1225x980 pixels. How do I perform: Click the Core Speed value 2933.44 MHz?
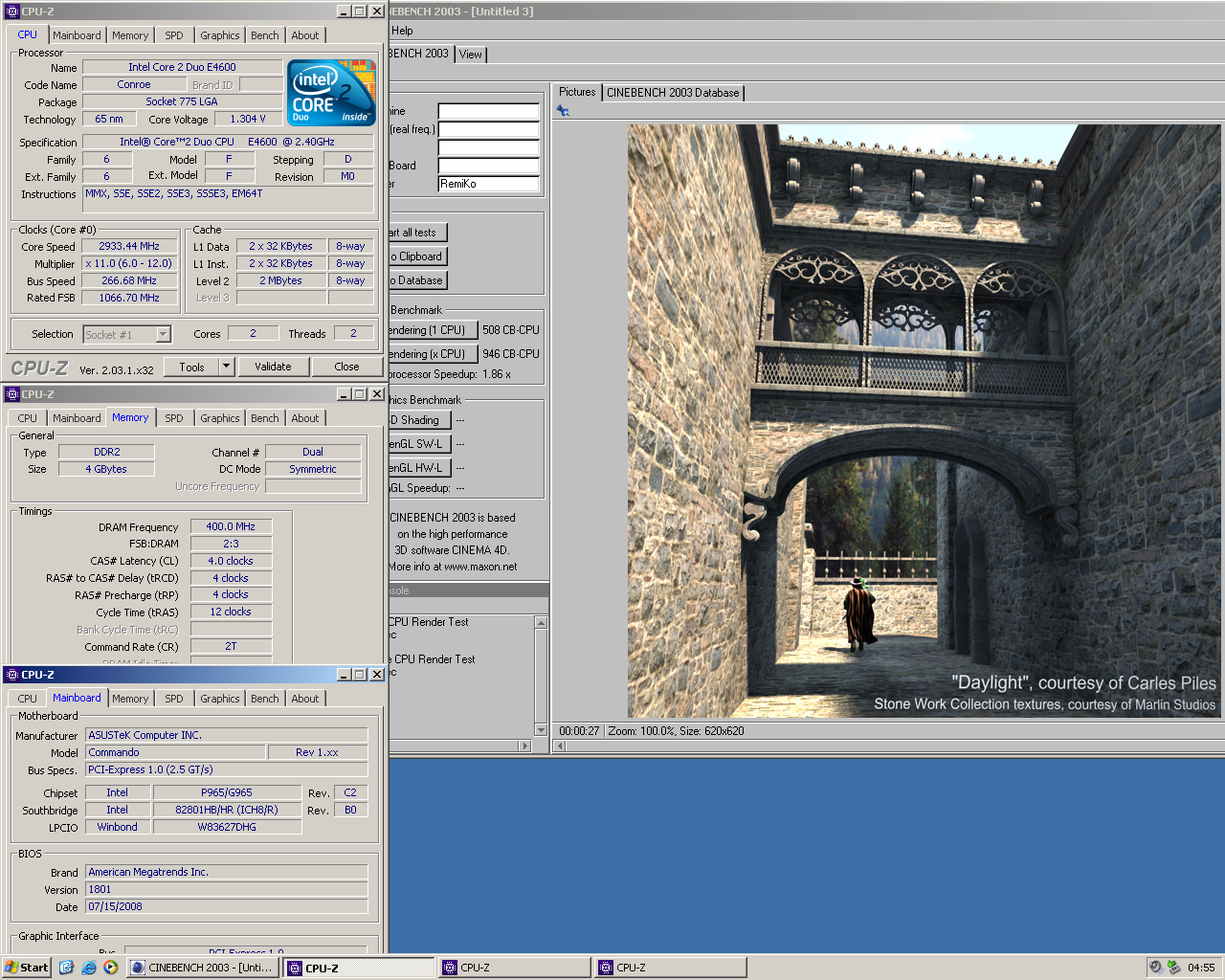coord(129,246)
